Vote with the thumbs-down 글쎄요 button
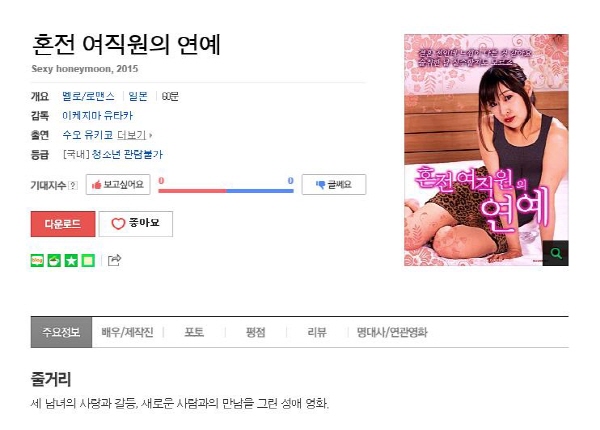 click(x=334, y=184)
